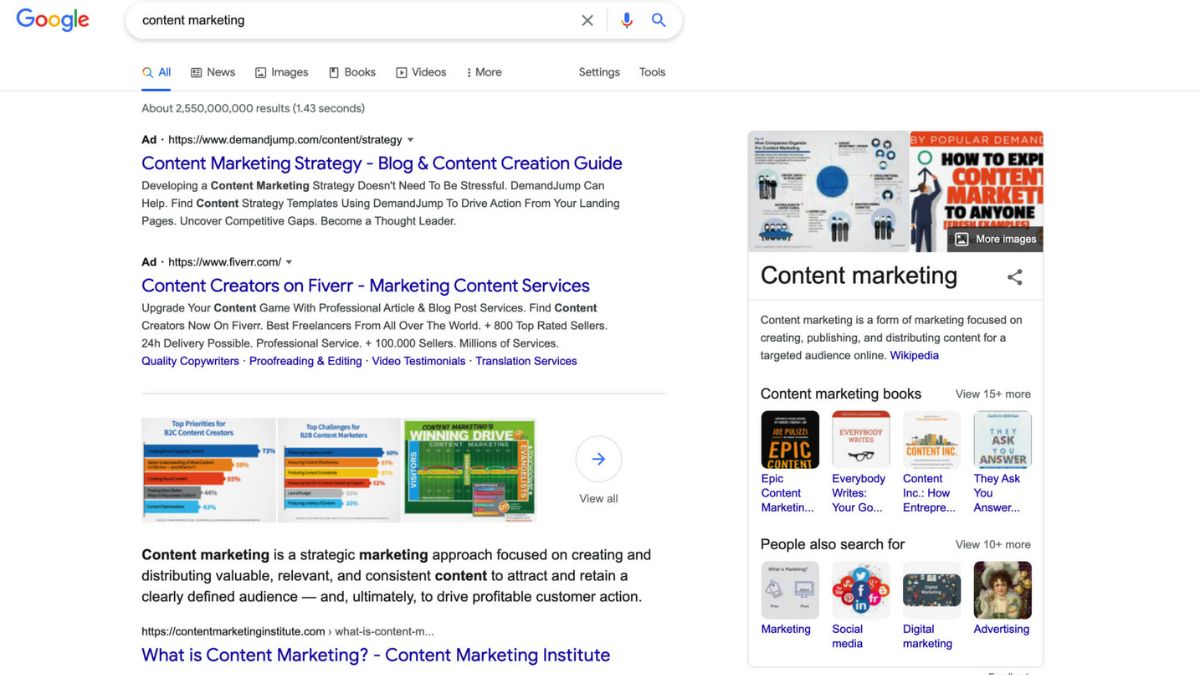The width and height of the screenshot is (1200, 675).
Task: Click the They Ask You Answer title link
Action: (997, 493)
